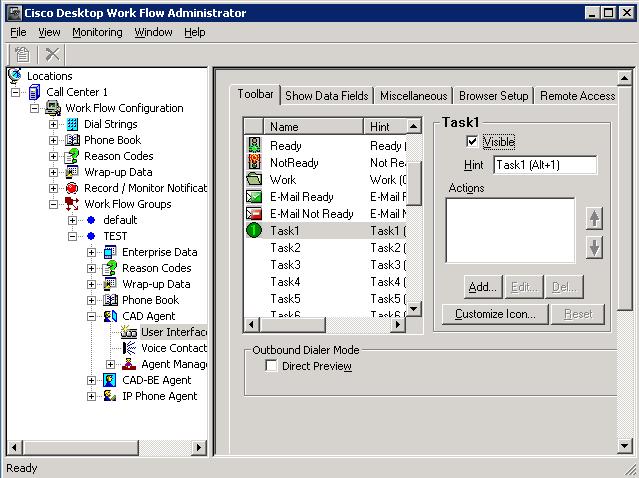Click into the Hint text field
Viewport: 639px width, 478px height.
point(545,165)
